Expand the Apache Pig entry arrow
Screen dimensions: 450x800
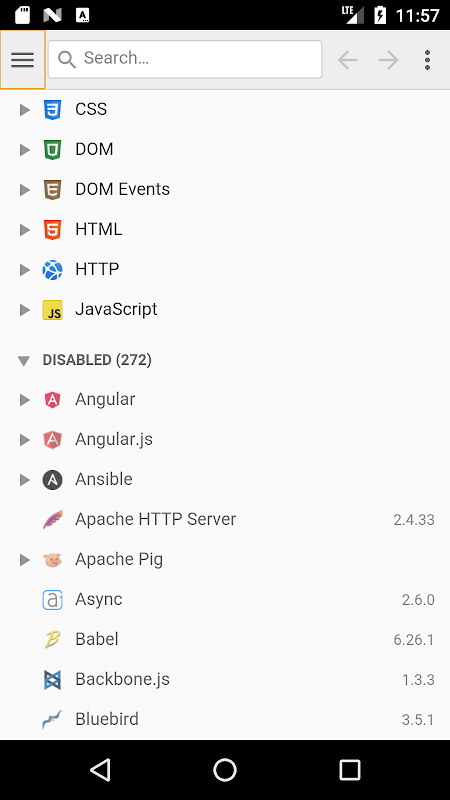click(24, 560)
